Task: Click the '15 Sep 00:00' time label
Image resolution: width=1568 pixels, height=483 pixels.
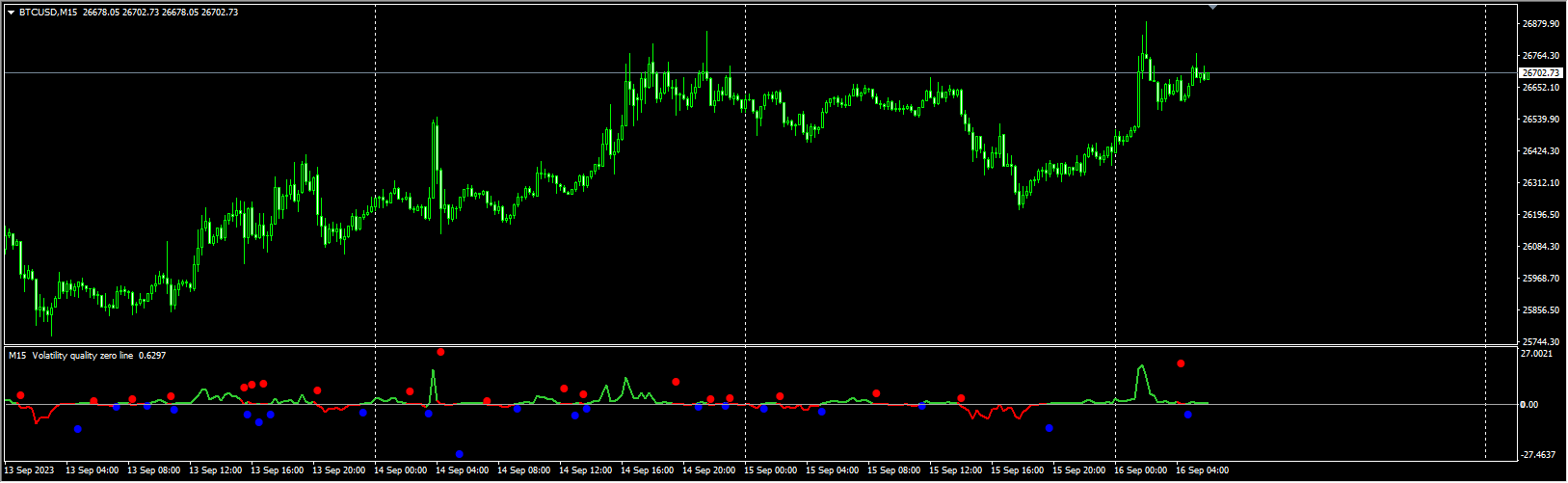Action: pyautogui.click(x=770, y=470)
